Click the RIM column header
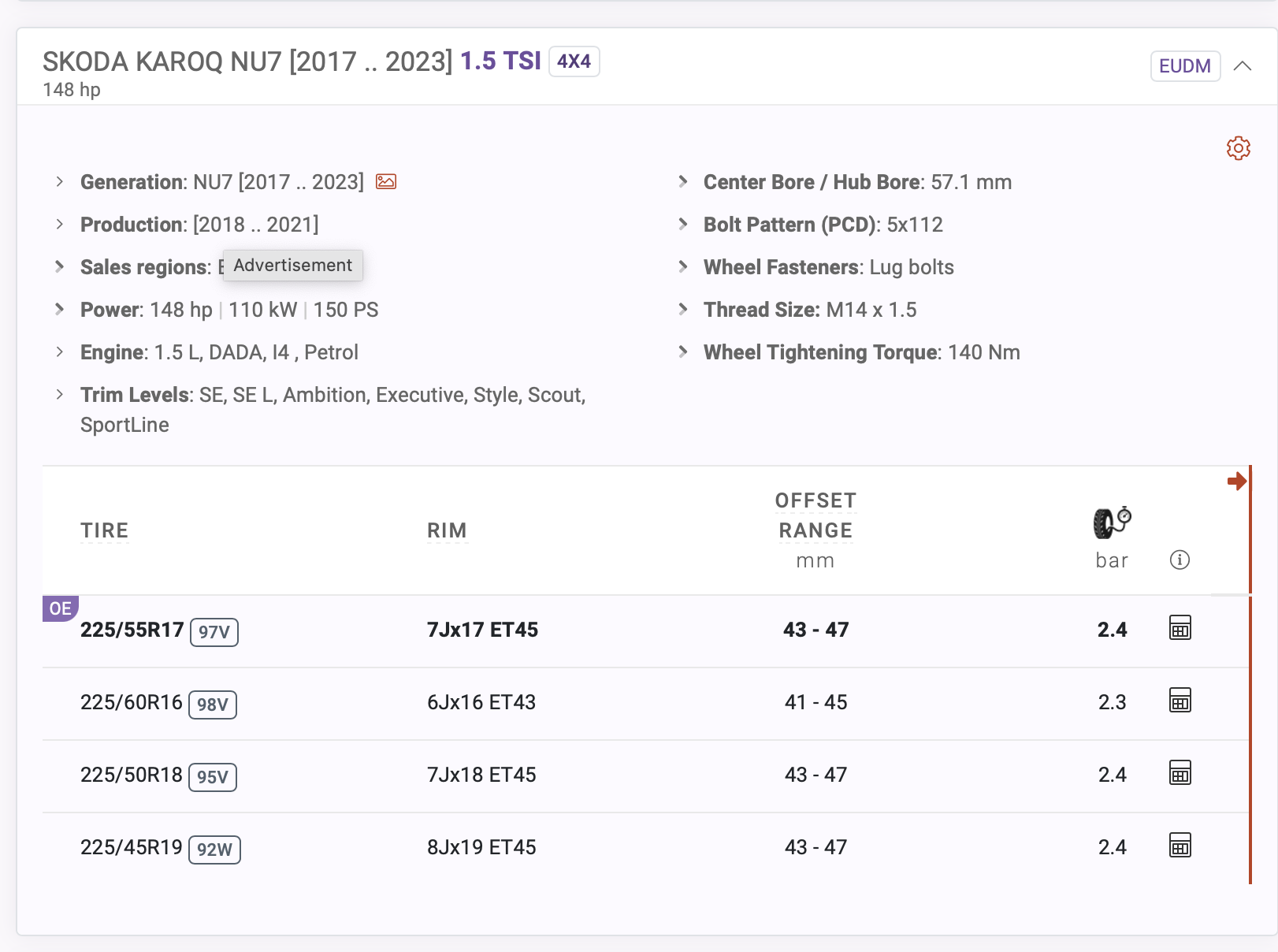This screenshot has height=952, width=1278. [447, 530]
